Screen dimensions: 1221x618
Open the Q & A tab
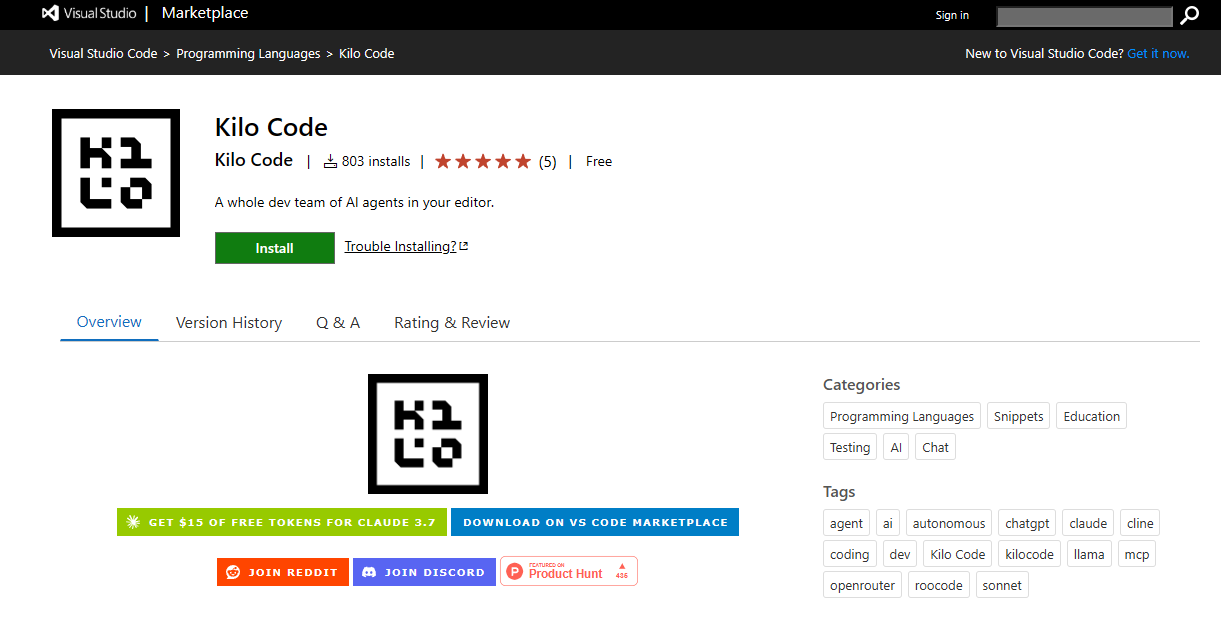pos(338,323)
